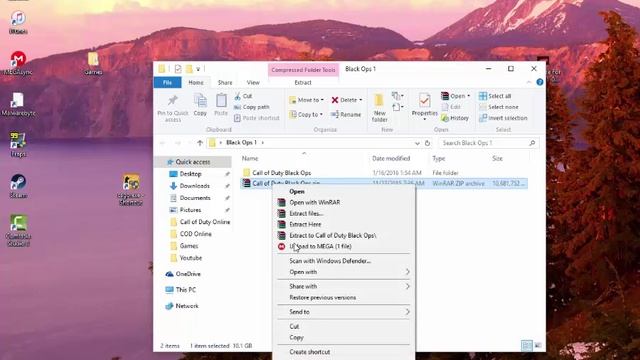Choose Create shortcut menu entry

[344, 351]
